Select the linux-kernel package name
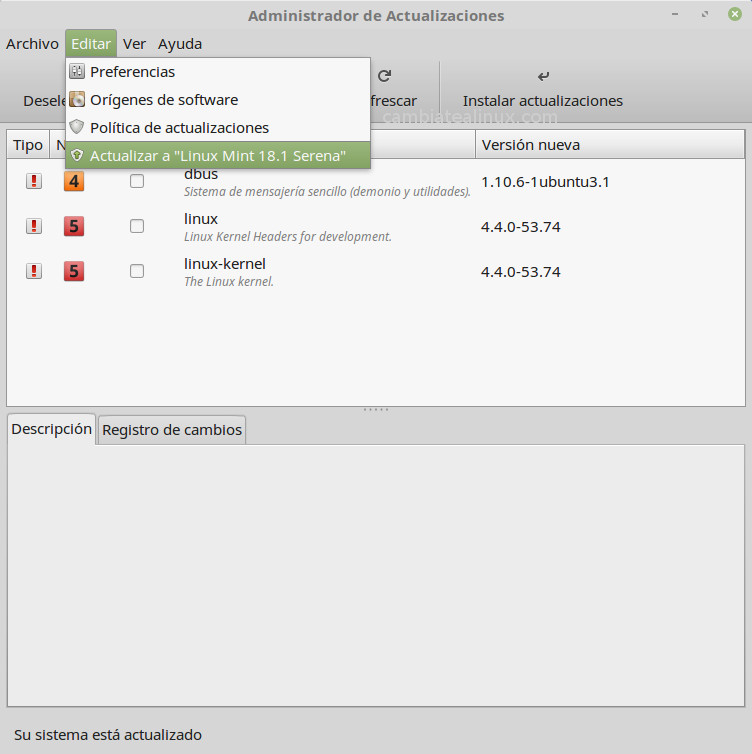The width and height of the screenshot is (752, 754). point(225,264)
